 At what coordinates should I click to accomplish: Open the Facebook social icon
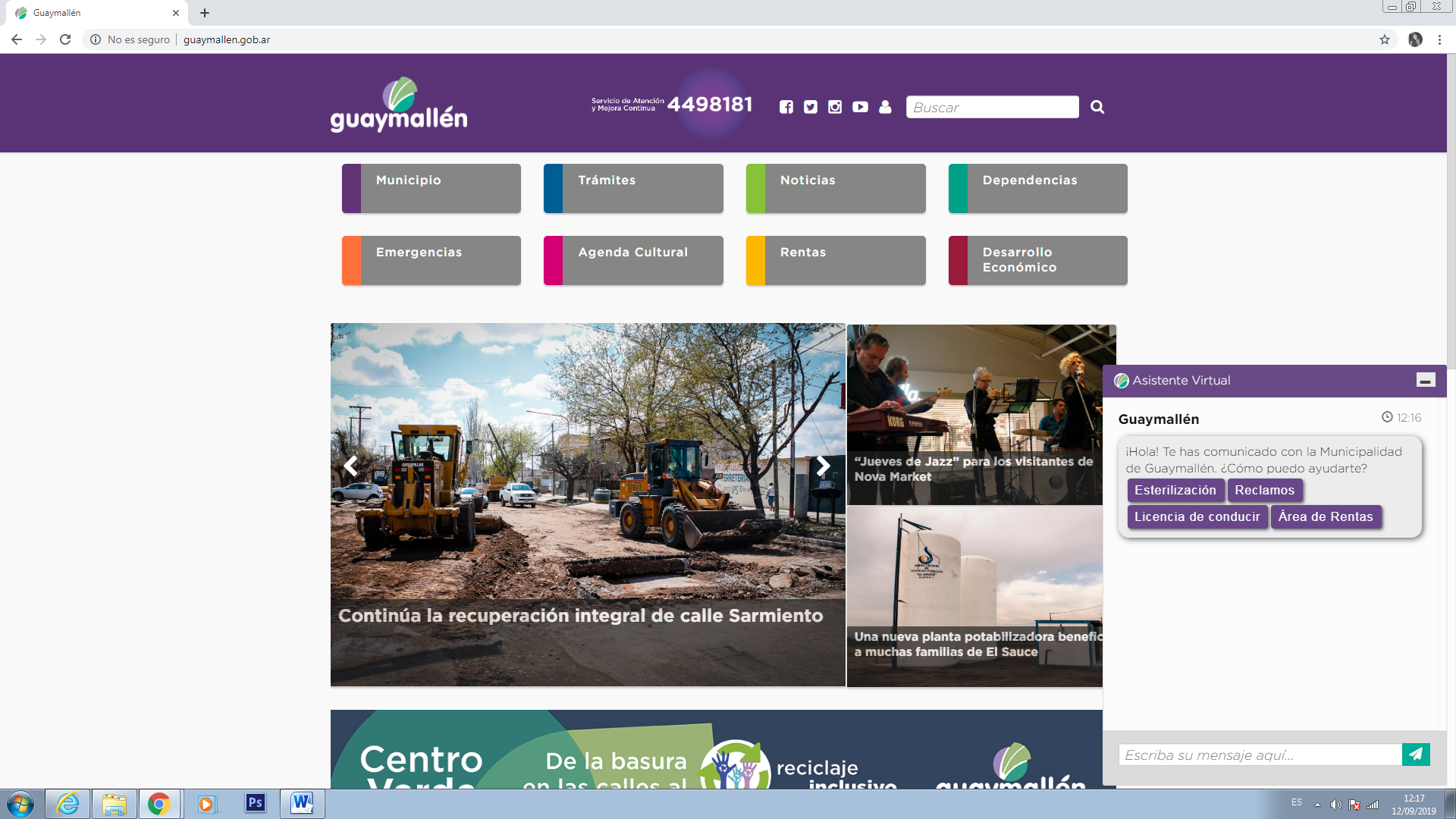(x=786, y=107)
